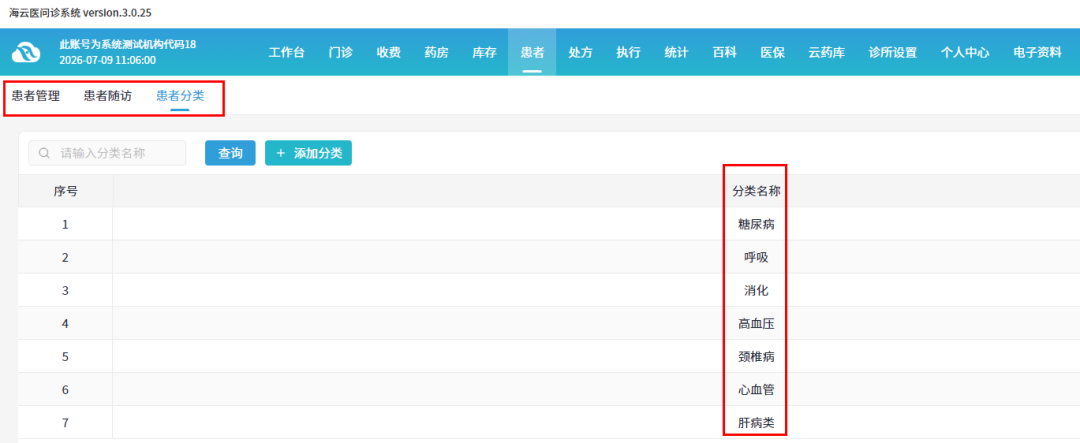Switch to 患者随访 tab
Image resolution: width=1080 pixels, height=443 pixels.
point(108,96)
